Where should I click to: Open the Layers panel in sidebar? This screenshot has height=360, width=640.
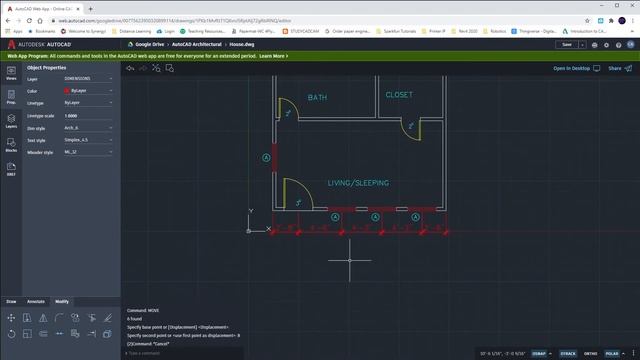pyautogui.click(x=11, y=121)
